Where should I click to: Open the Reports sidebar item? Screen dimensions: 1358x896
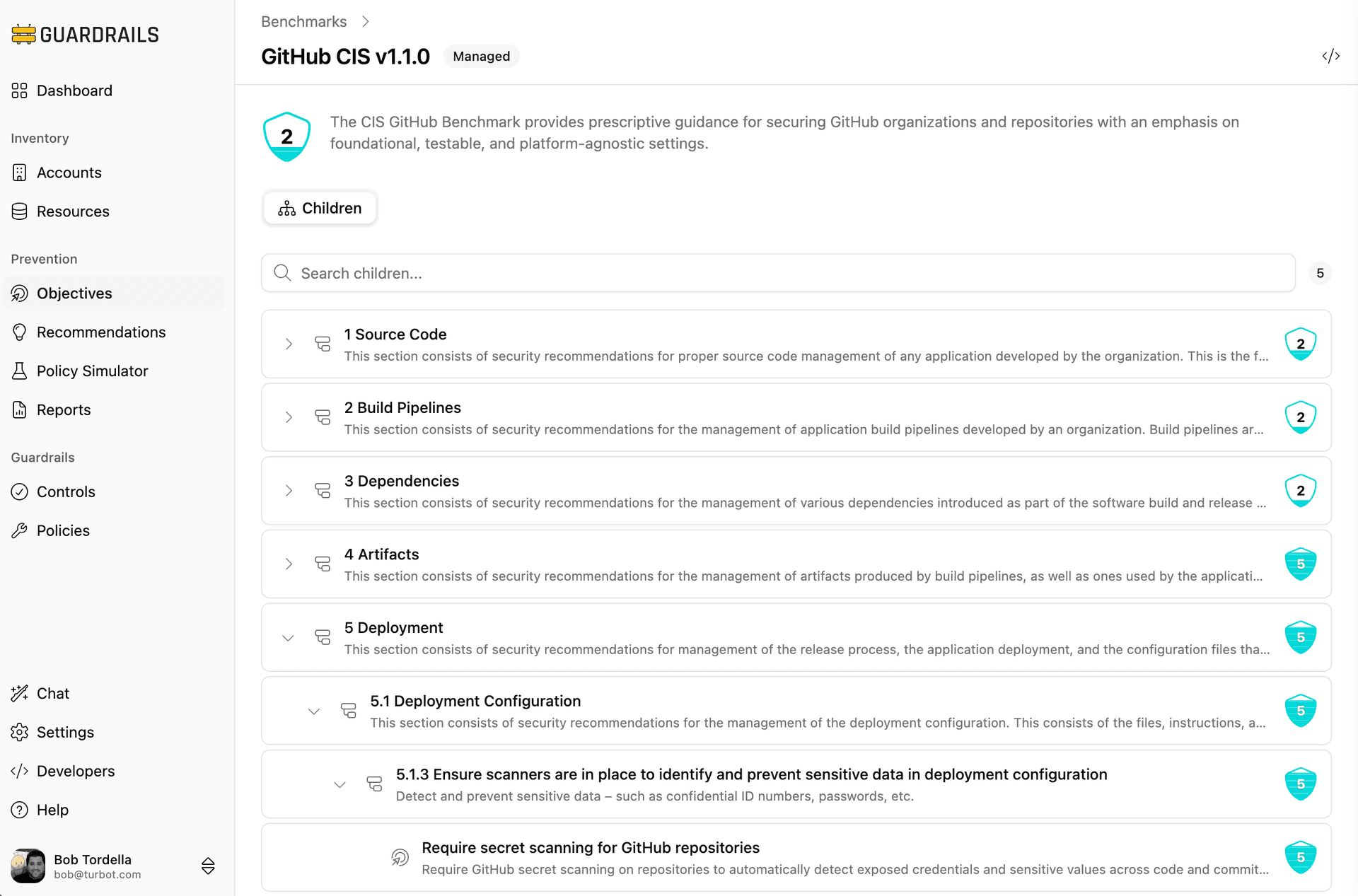tap(64, 410)
